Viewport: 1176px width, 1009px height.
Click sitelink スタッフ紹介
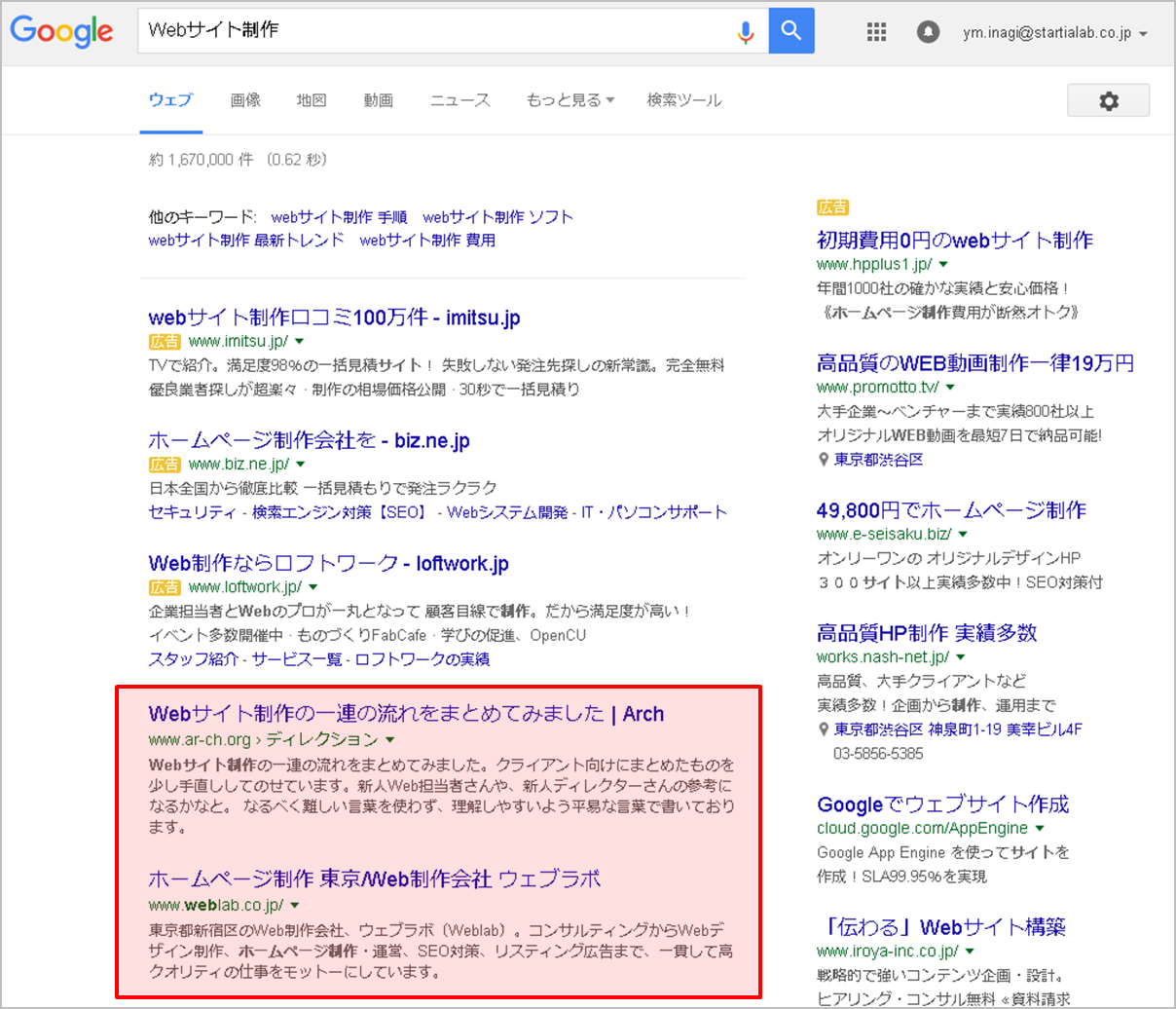coord(193,659)
